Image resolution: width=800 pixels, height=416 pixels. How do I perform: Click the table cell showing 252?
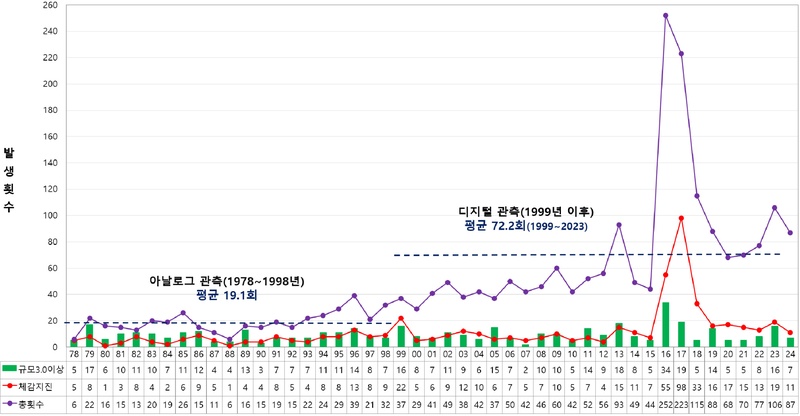point(666,405)
